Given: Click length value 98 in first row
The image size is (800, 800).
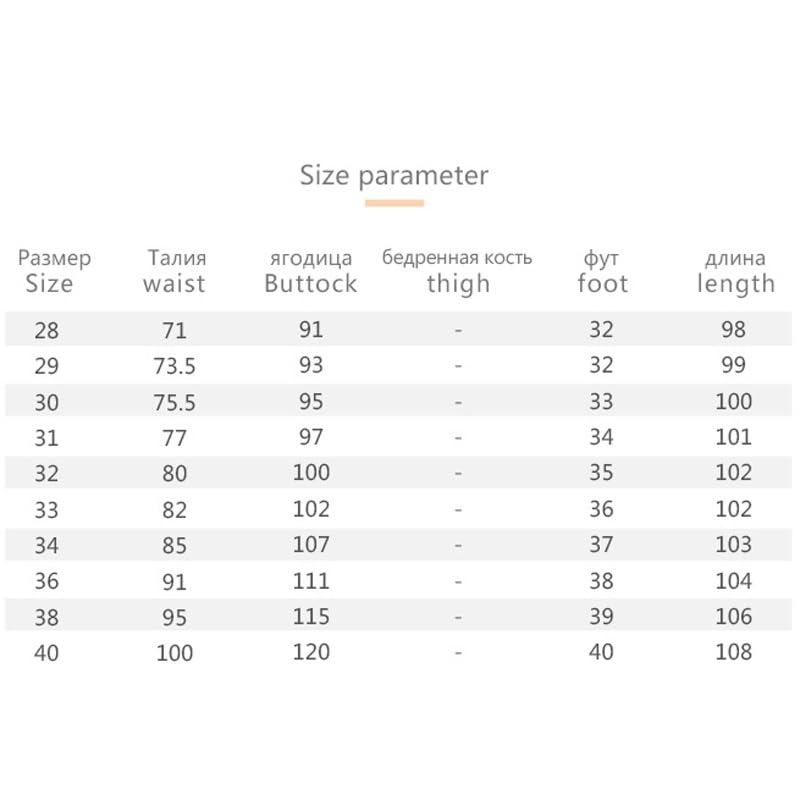Looking at the screenshot, I should pos(733,330).
